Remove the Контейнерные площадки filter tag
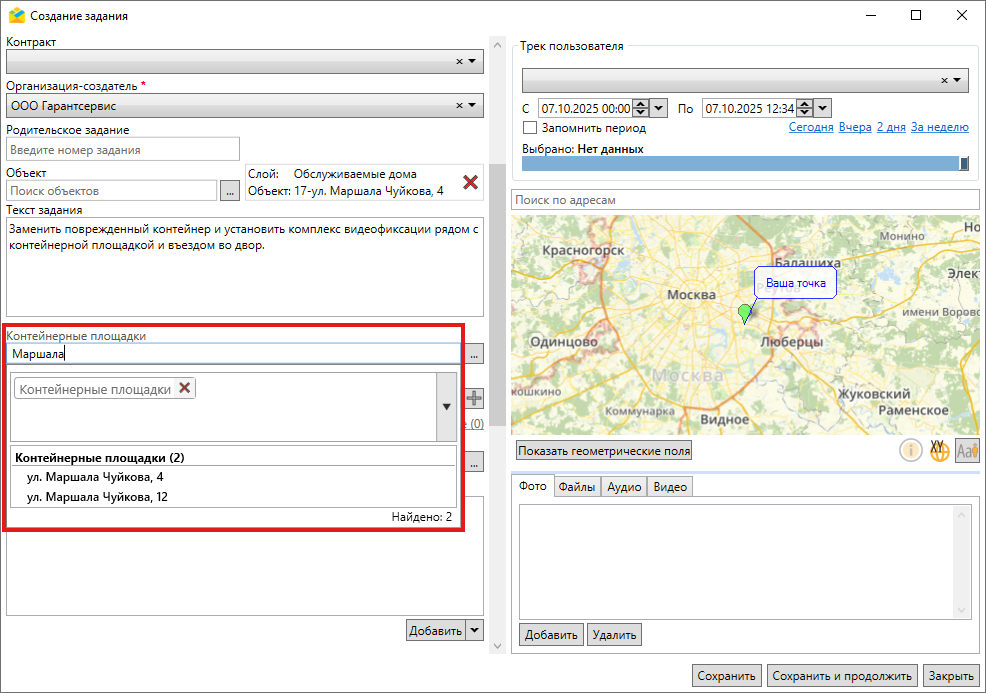Screen dimensions: 986x693 (184, 389)
